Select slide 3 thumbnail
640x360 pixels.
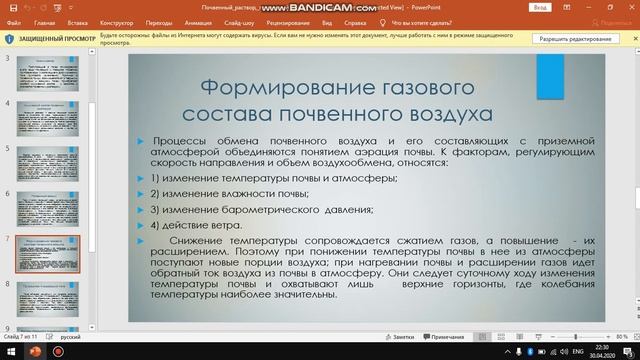48,73
